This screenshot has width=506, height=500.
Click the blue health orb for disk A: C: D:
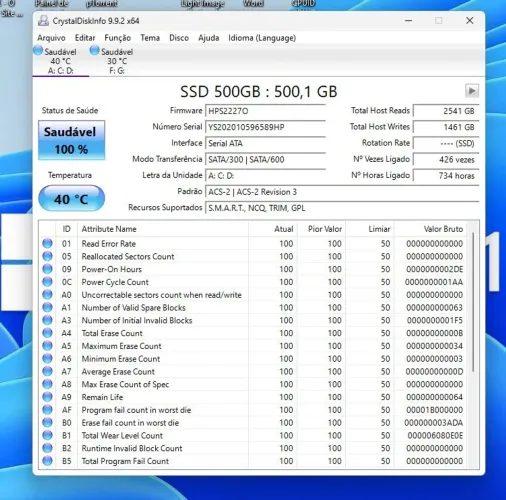[38, 51]
